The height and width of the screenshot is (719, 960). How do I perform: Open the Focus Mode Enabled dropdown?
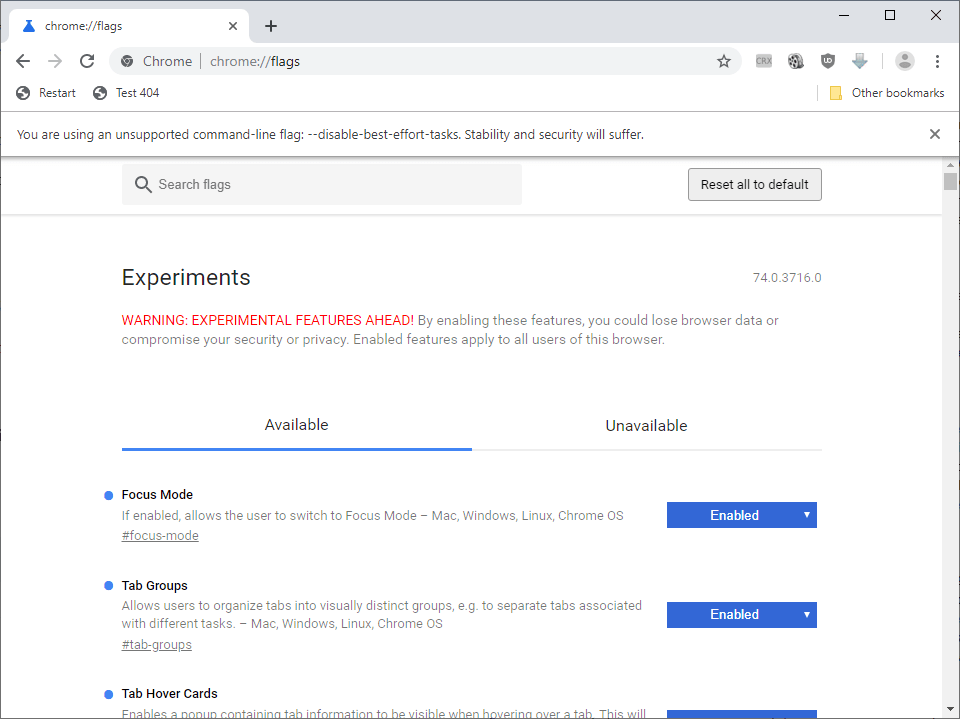point(741,515)
